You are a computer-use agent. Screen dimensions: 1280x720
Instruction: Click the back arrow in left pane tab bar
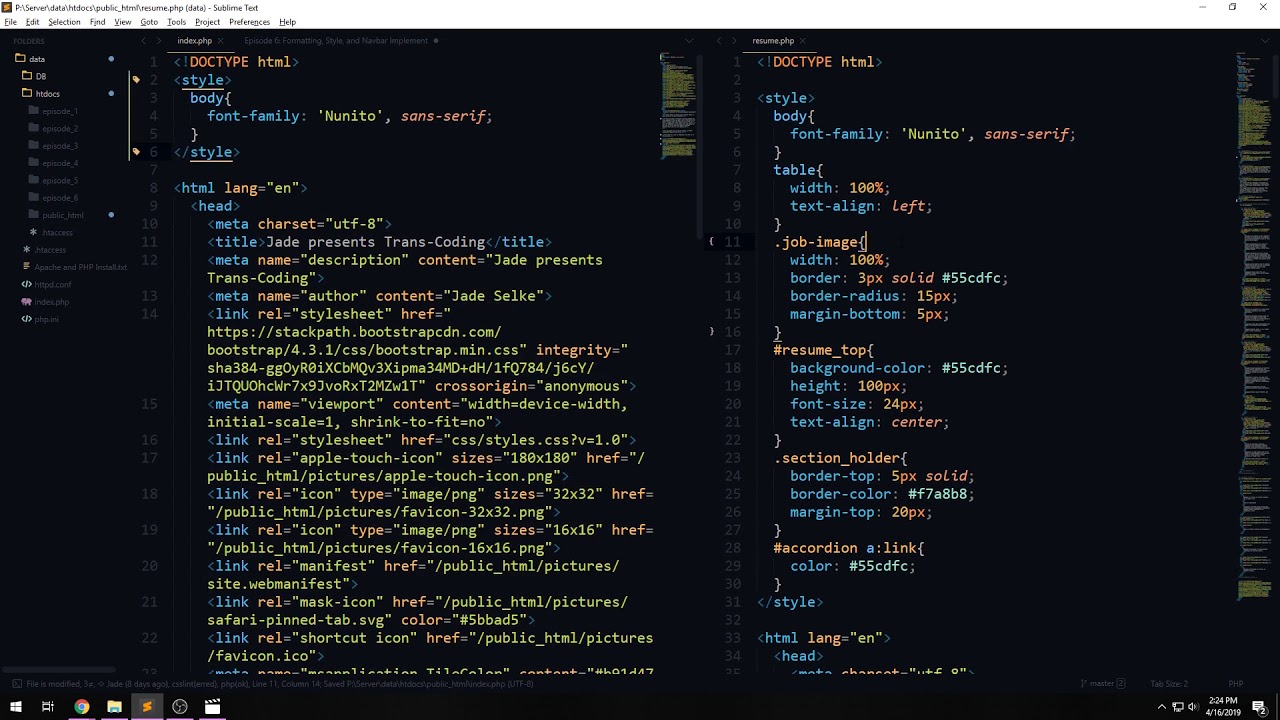pyautogui.click(x=143, y=41)
